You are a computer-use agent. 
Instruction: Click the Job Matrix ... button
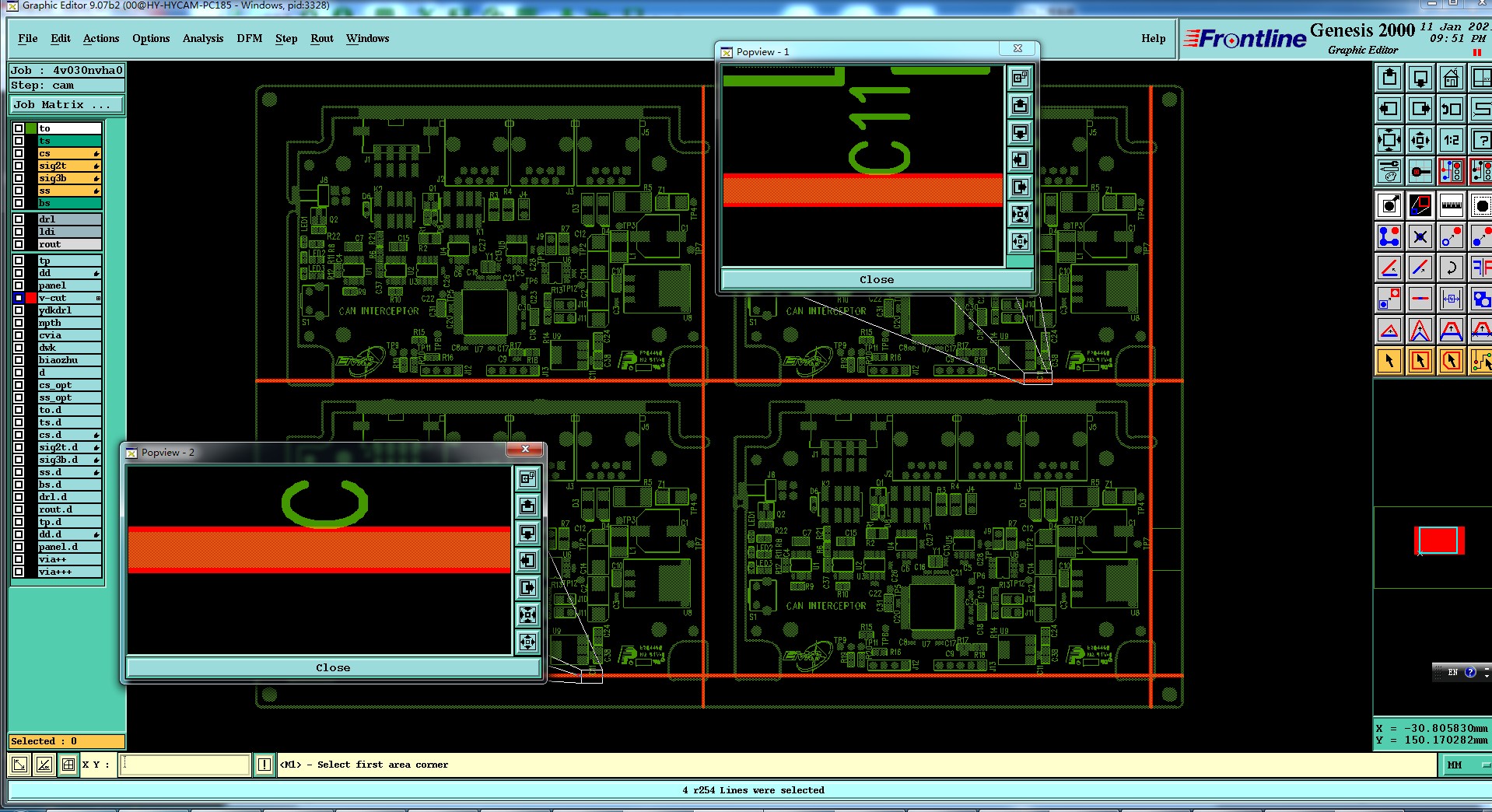pyautogui.click(x=67, y=104)
